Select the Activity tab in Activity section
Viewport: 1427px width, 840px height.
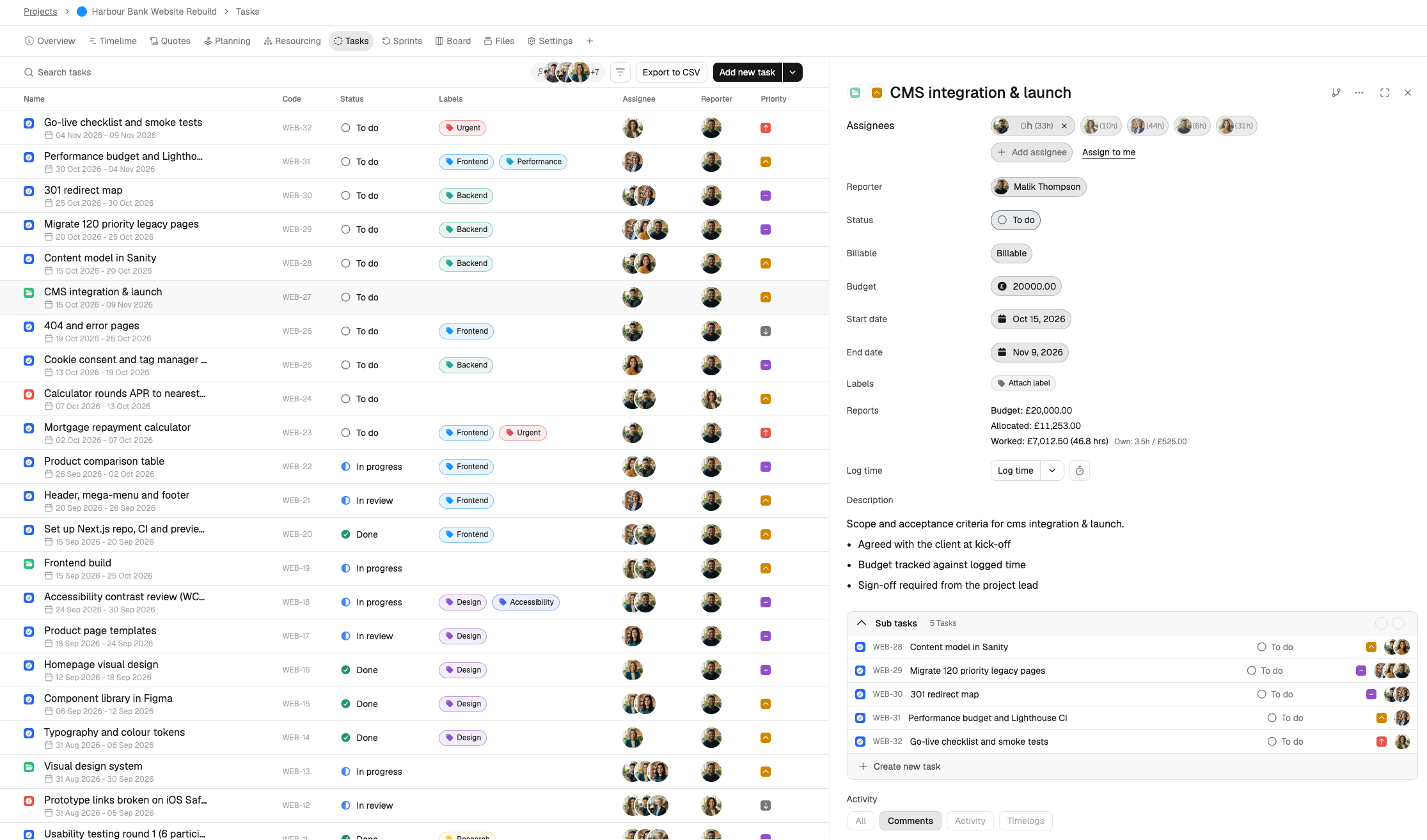pos(970,821)
